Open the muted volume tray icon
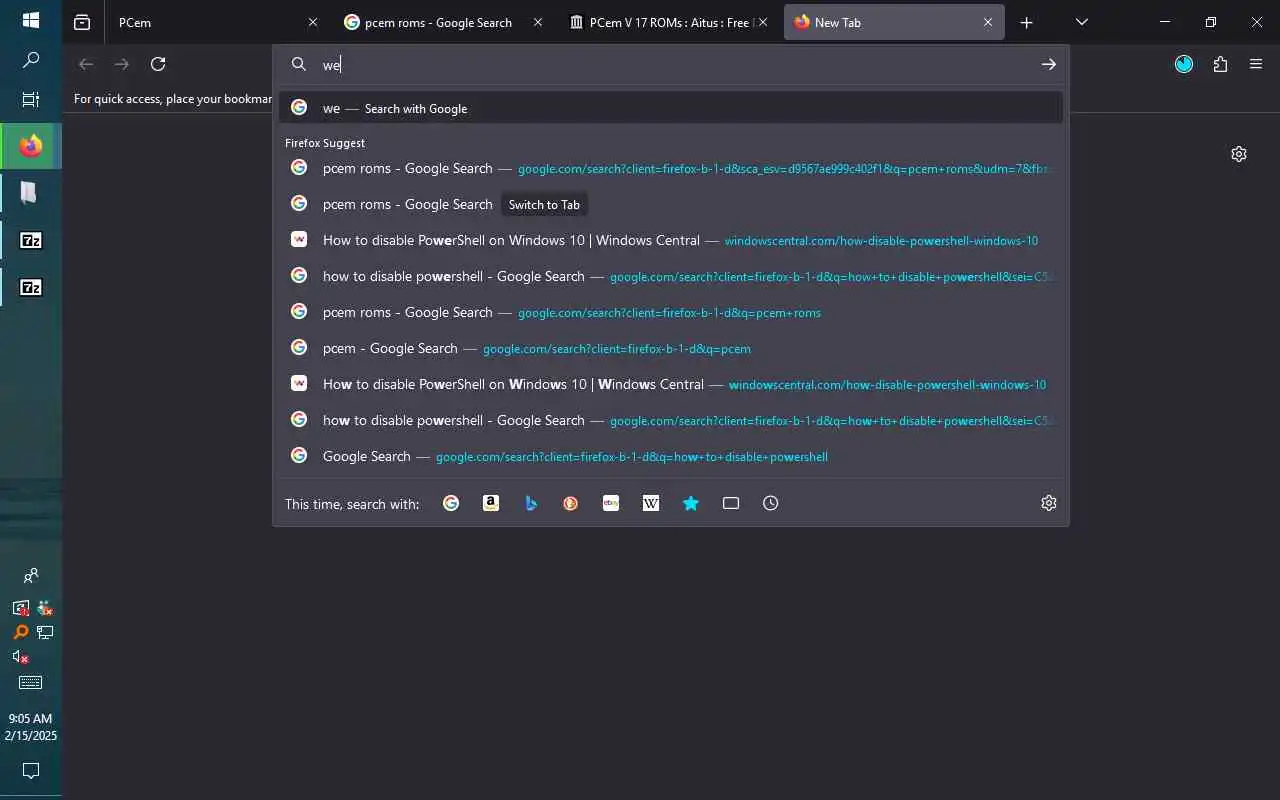 (x=20, y=657)
